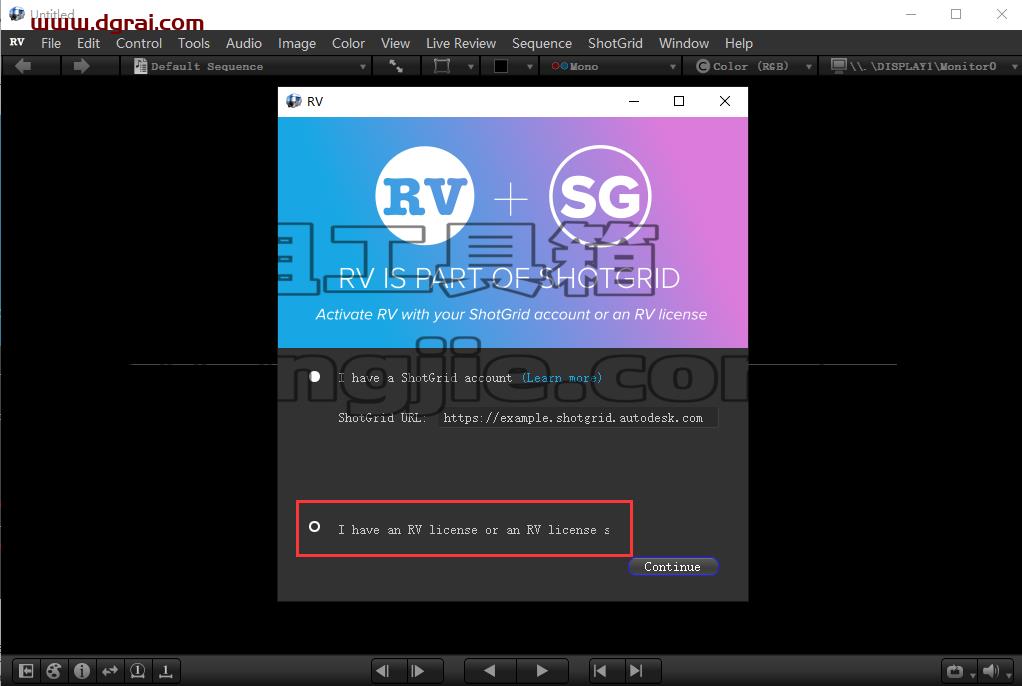The height and width of the screenshot is (686, 1022).
Task: Open the Default Sequence dropdown
Action: pos(250,66)
